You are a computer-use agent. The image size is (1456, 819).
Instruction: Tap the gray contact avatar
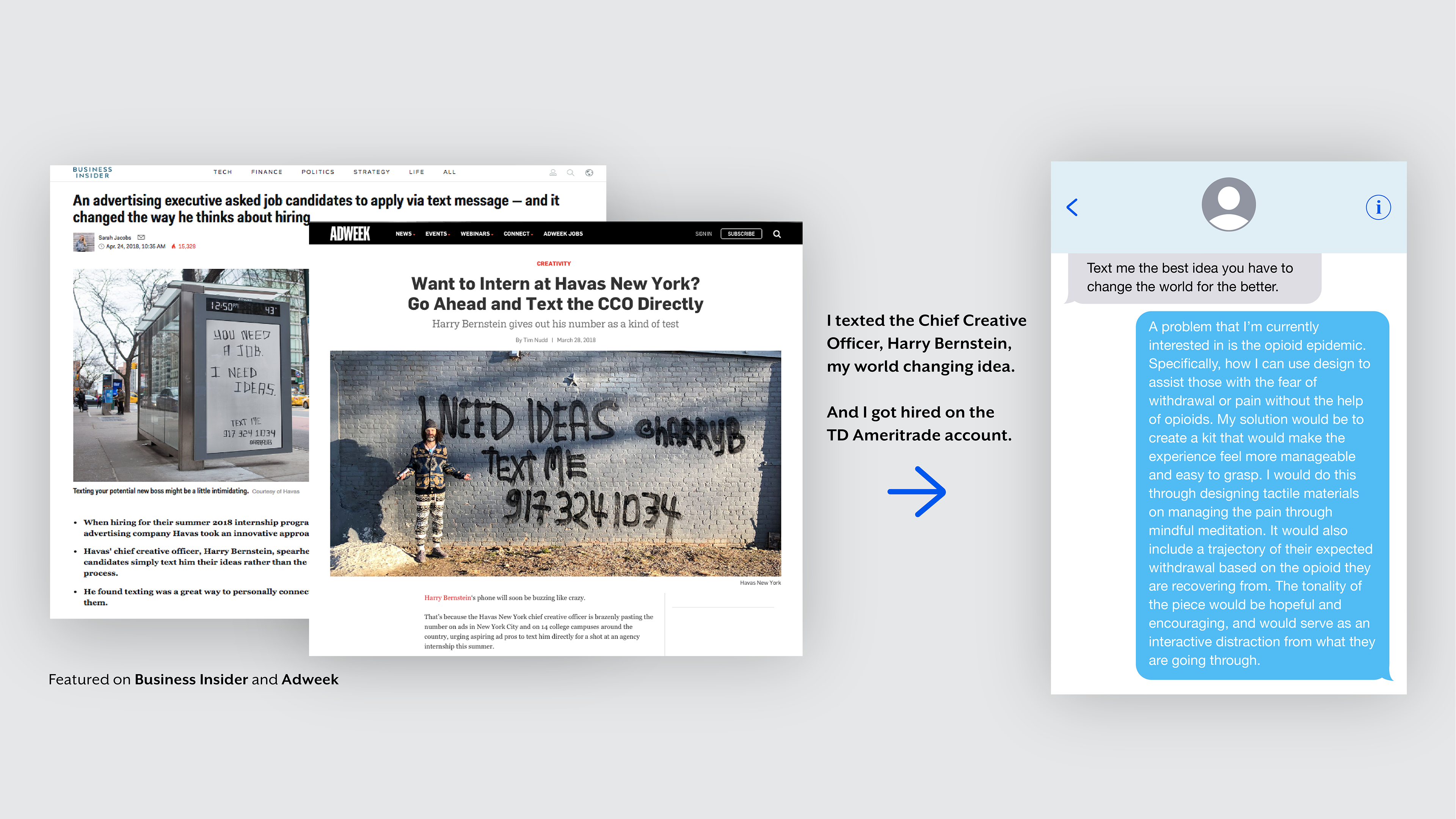coord(1228,204)
